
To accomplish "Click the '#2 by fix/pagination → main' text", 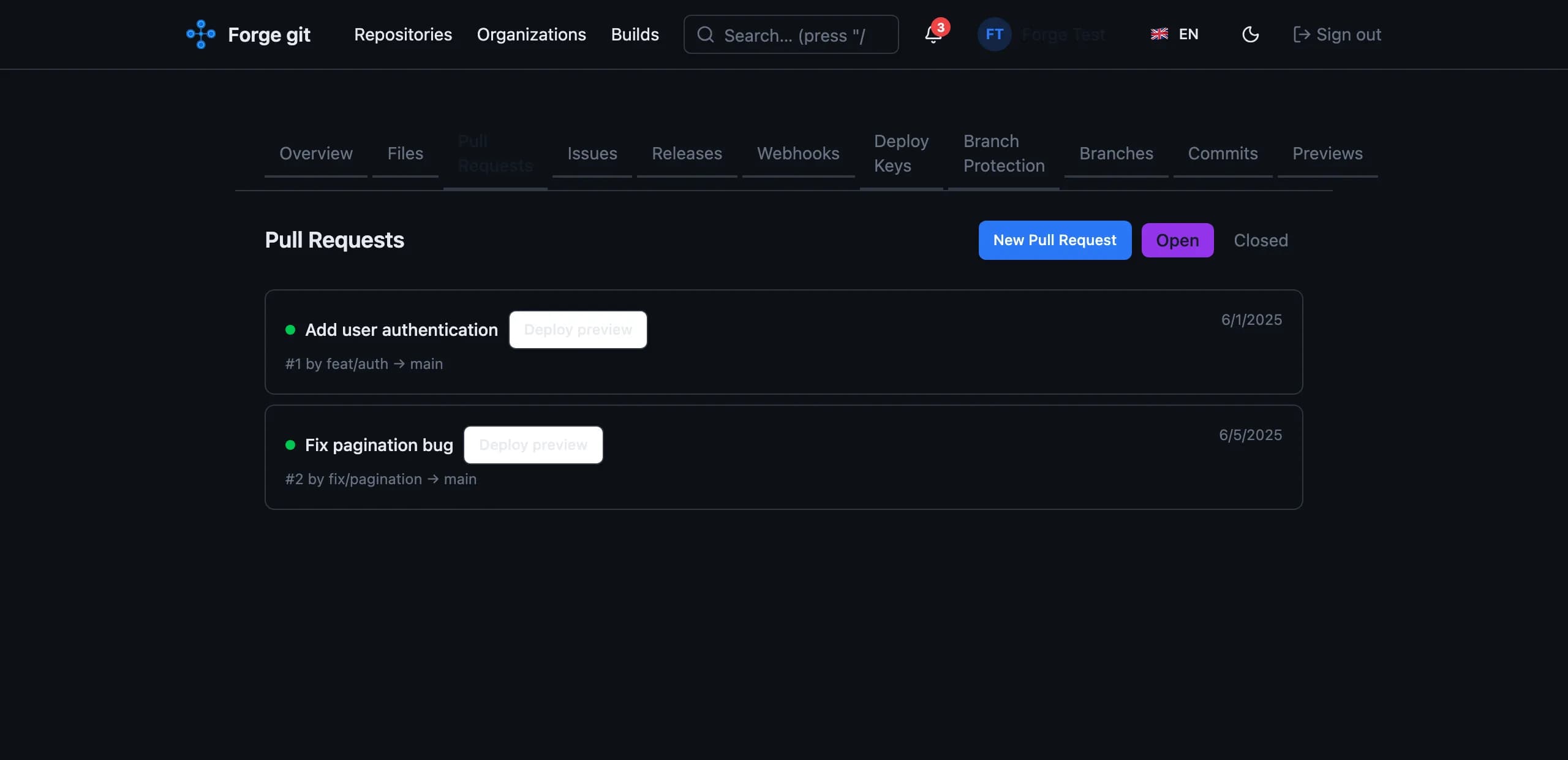I will pyautogui.click(x=381, y=479).
